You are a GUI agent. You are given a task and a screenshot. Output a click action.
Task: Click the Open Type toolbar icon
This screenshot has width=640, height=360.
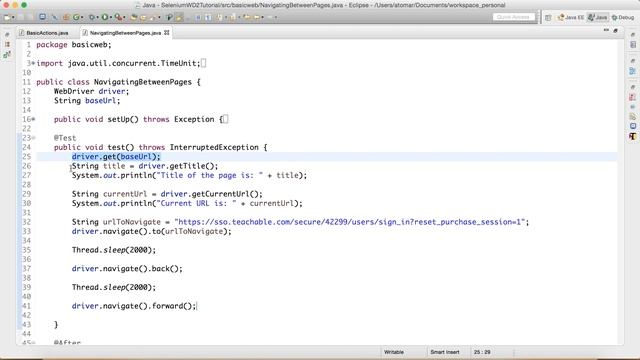pyautogui.click(x=133, y=17)
